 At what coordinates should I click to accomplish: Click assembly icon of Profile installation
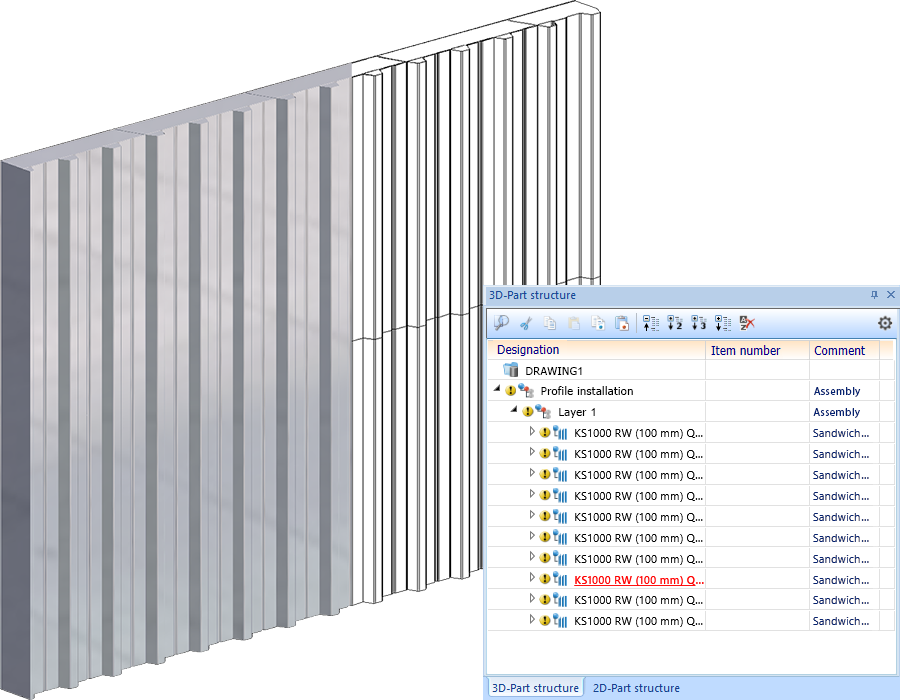tap(526, 391)
